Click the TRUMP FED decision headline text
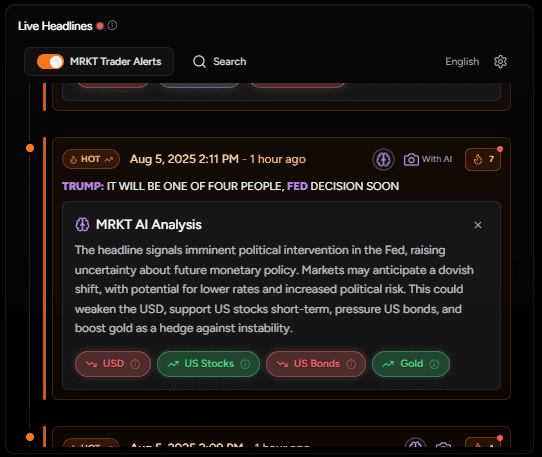This screenshot has width=542, height=457. click(231, 186)
